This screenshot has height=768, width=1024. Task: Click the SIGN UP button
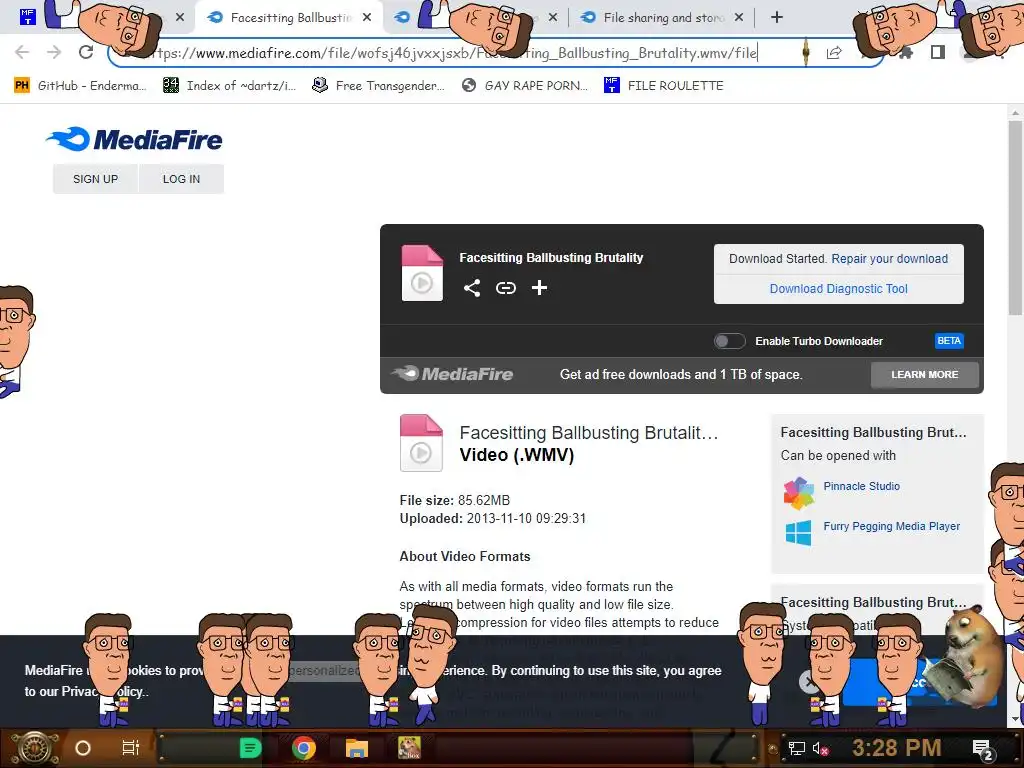pyautogui.click(x=95, y=179)
